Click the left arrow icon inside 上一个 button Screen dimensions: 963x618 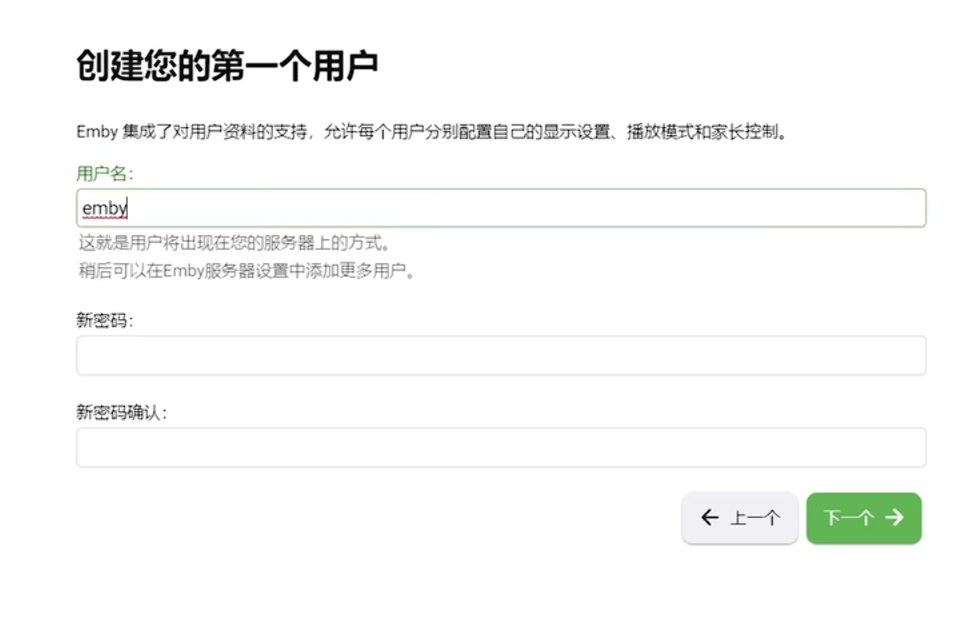coord(710,518)
